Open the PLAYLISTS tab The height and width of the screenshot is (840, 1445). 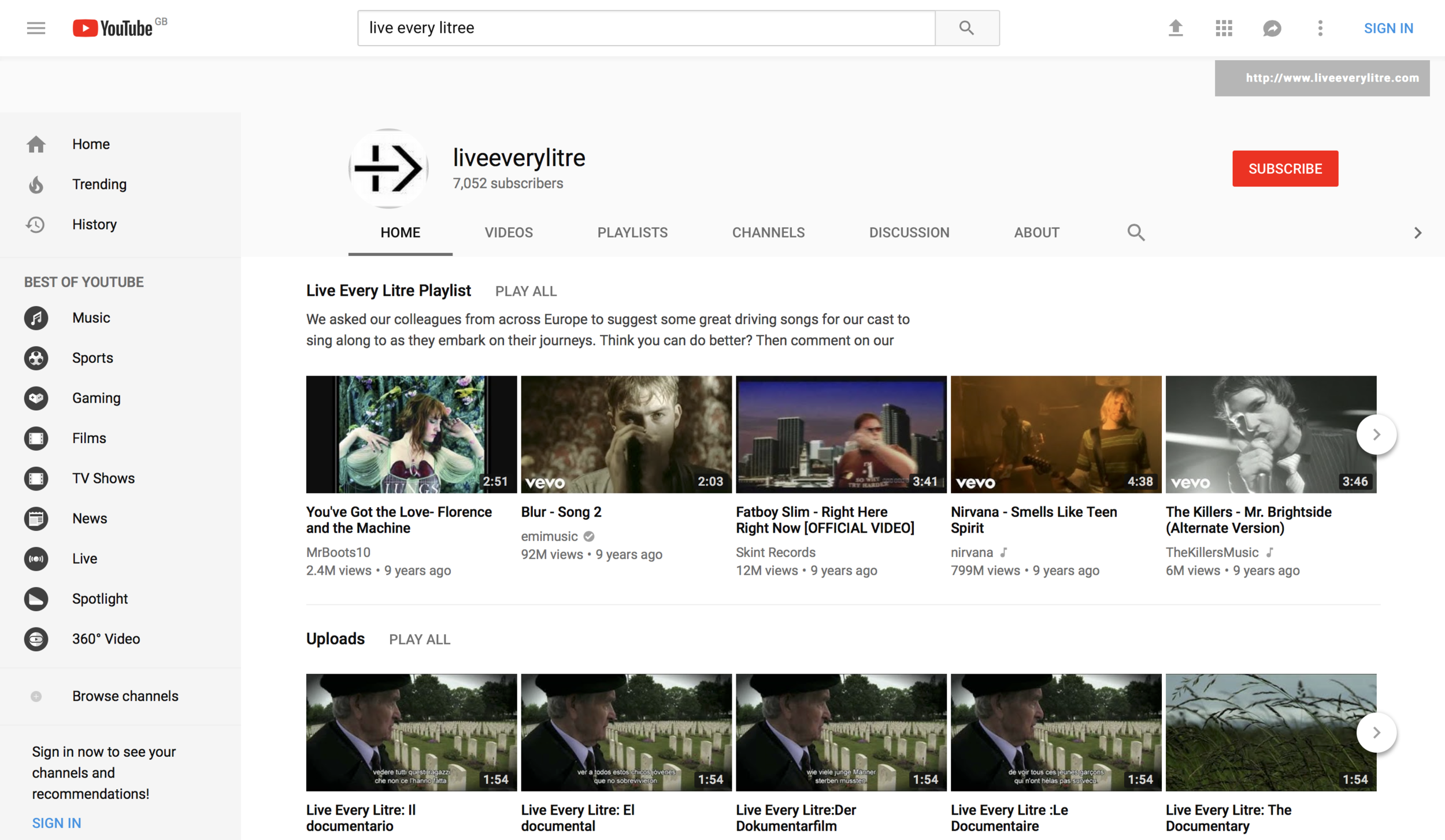pos(632,233)
